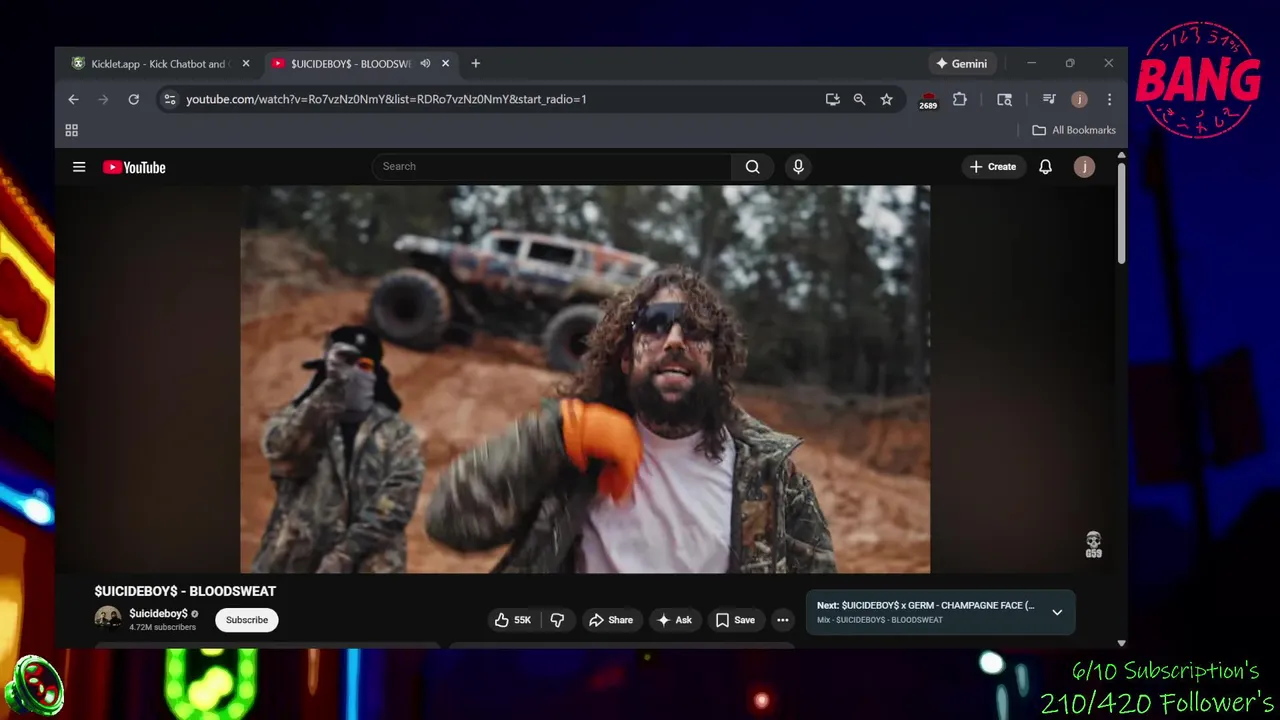Open Chrome profile avatar 'j'
Screen dimensions: 1280x720
point(1079,99)
